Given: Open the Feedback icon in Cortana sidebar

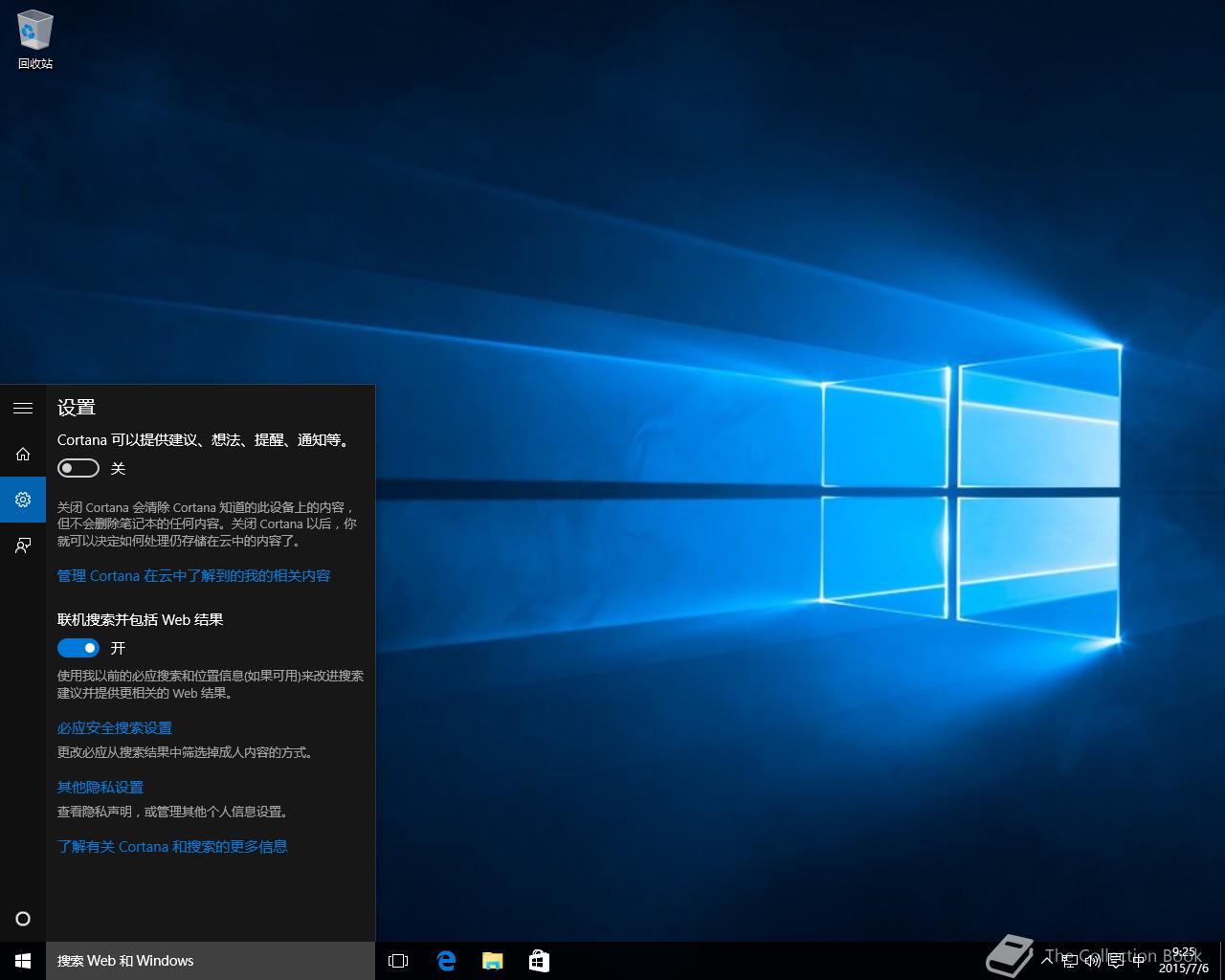Looking at the screenshot, I should pyautogui.click(x=23, y=546).
